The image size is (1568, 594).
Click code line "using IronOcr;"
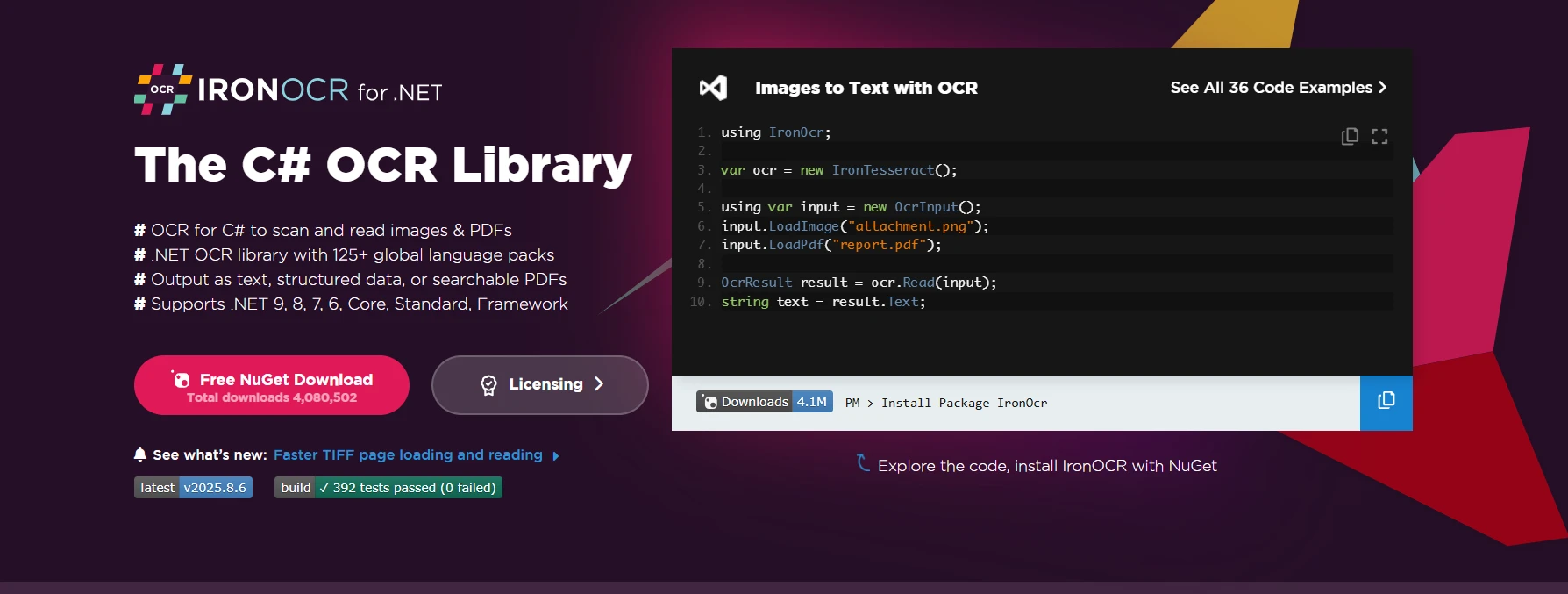(776, 132)
